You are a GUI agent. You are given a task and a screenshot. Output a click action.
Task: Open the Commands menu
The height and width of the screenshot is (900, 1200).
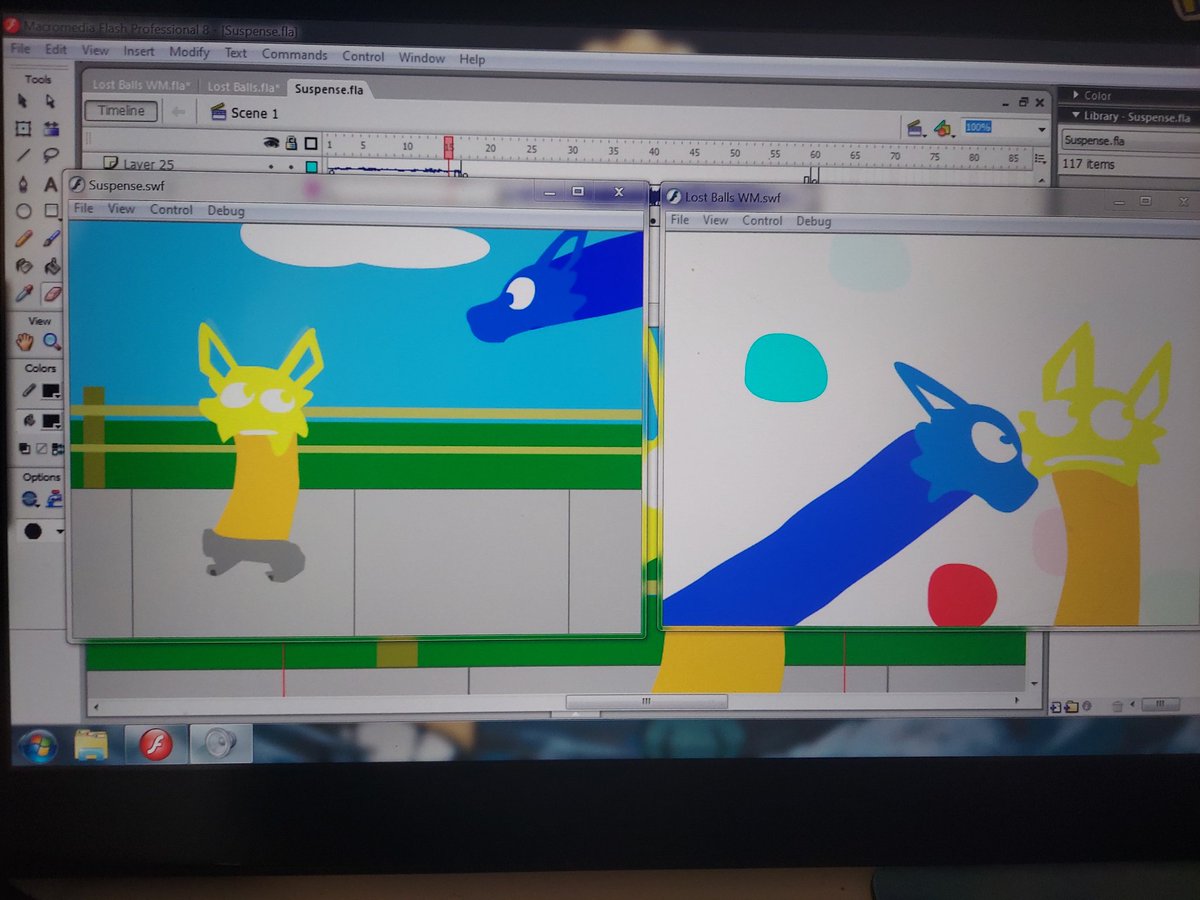pyautogui.click(x=294, y=55)
